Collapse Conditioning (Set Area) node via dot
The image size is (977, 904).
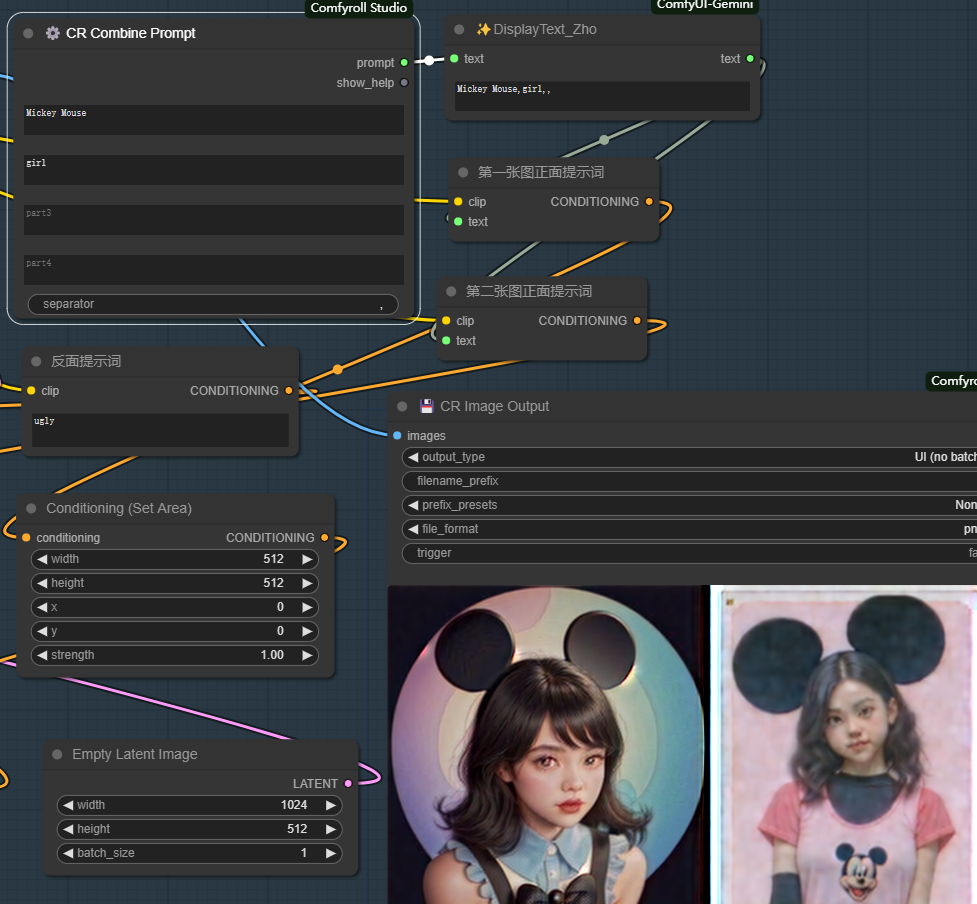[x=31, y=508]
